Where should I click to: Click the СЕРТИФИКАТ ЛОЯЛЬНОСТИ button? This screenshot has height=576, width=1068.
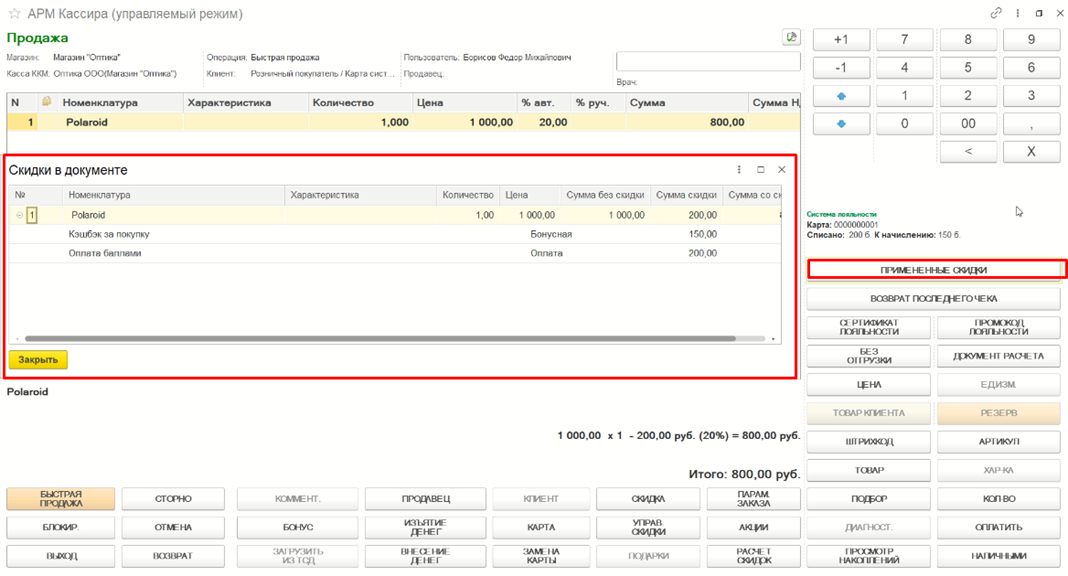tap(869, 327)
